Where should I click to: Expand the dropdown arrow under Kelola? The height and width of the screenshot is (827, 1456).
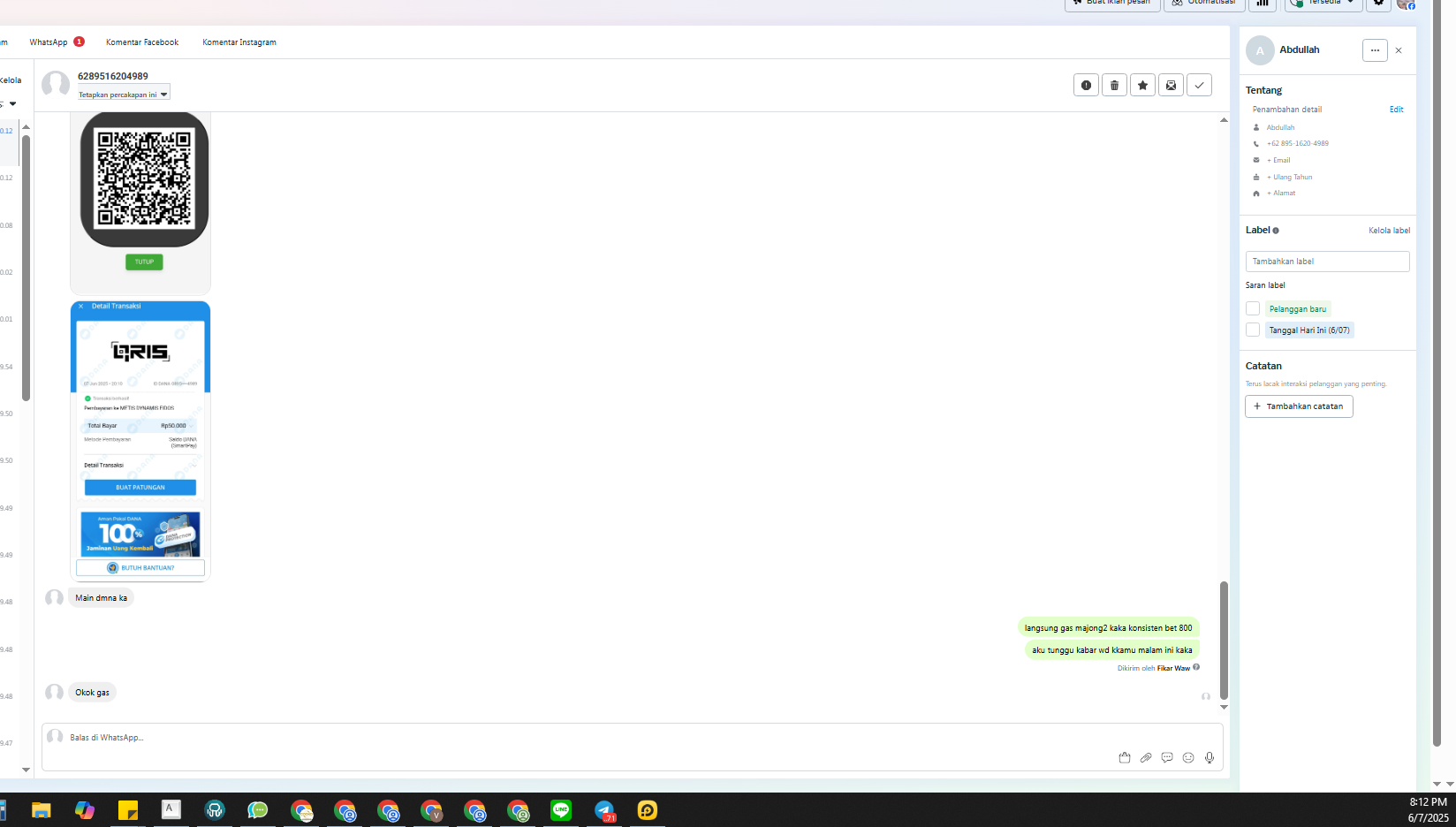pos(12,103)
